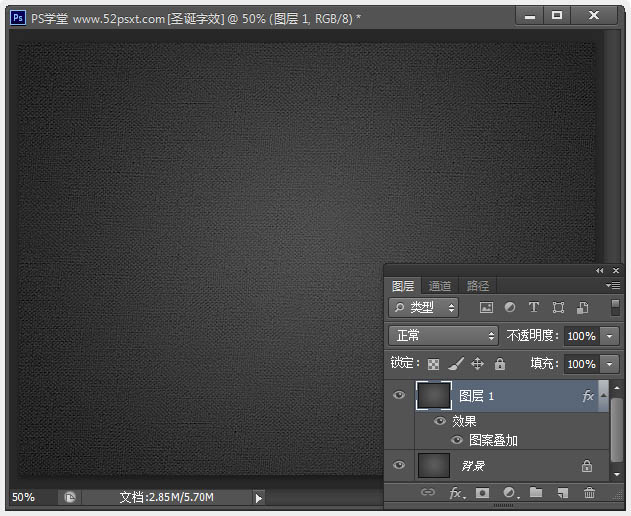This screenshot has width=631, height=516.
Task: Hide the 背景 layer visibility eye
Action: click(x=399, y=465)
